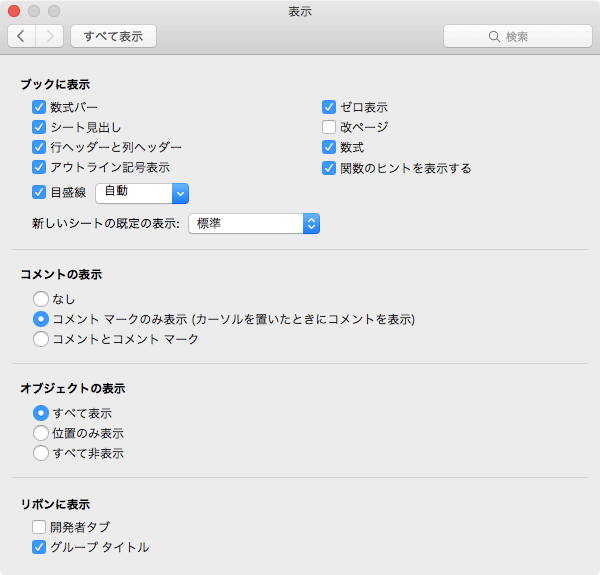Toggle 関数のヒントを表示する checkbox
Screen dimensions: 600x575
pyautogui.click(x=328, y=168)
